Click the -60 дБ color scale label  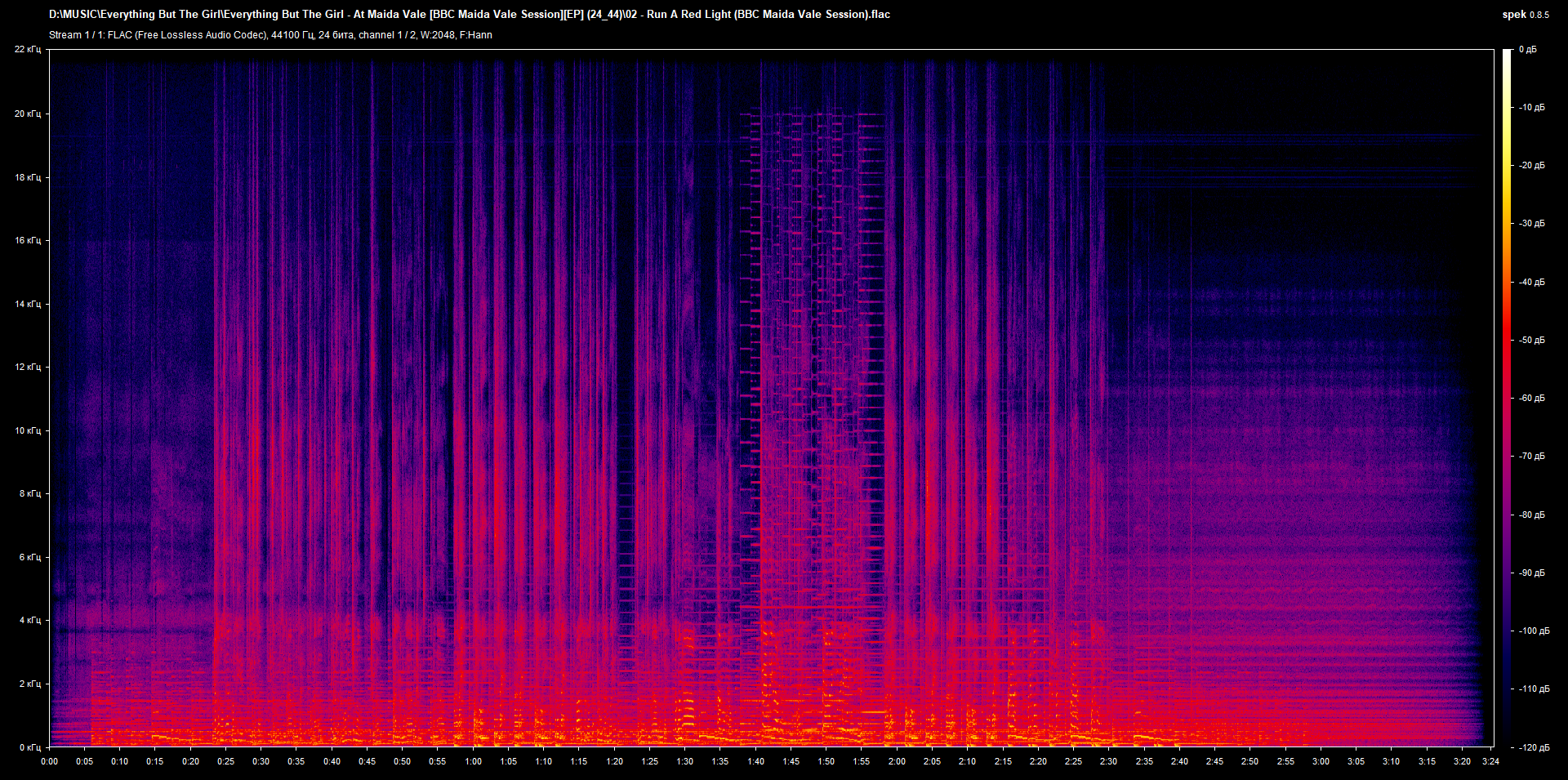[1530, 398]
